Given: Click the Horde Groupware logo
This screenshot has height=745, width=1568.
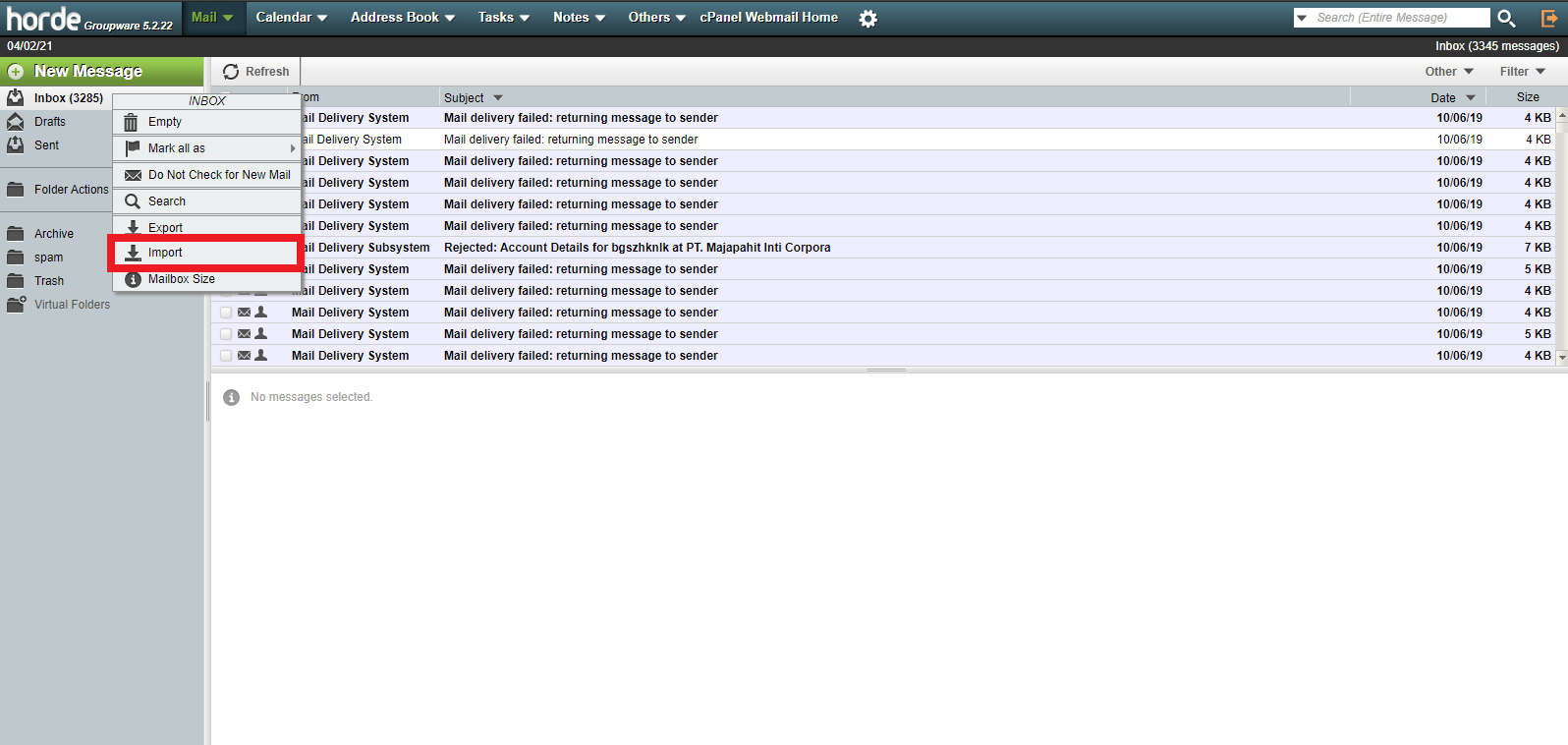Looking at the screenshot, I should pyautogui.click(x=89, y=19).
